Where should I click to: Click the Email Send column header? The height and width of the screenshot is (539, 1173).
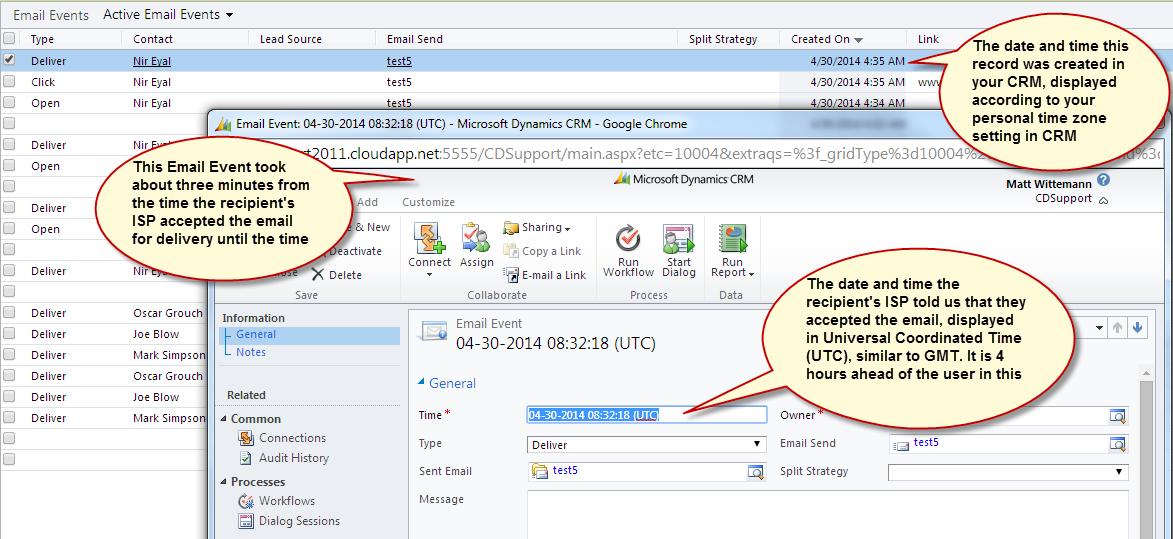tap(414, 39)
